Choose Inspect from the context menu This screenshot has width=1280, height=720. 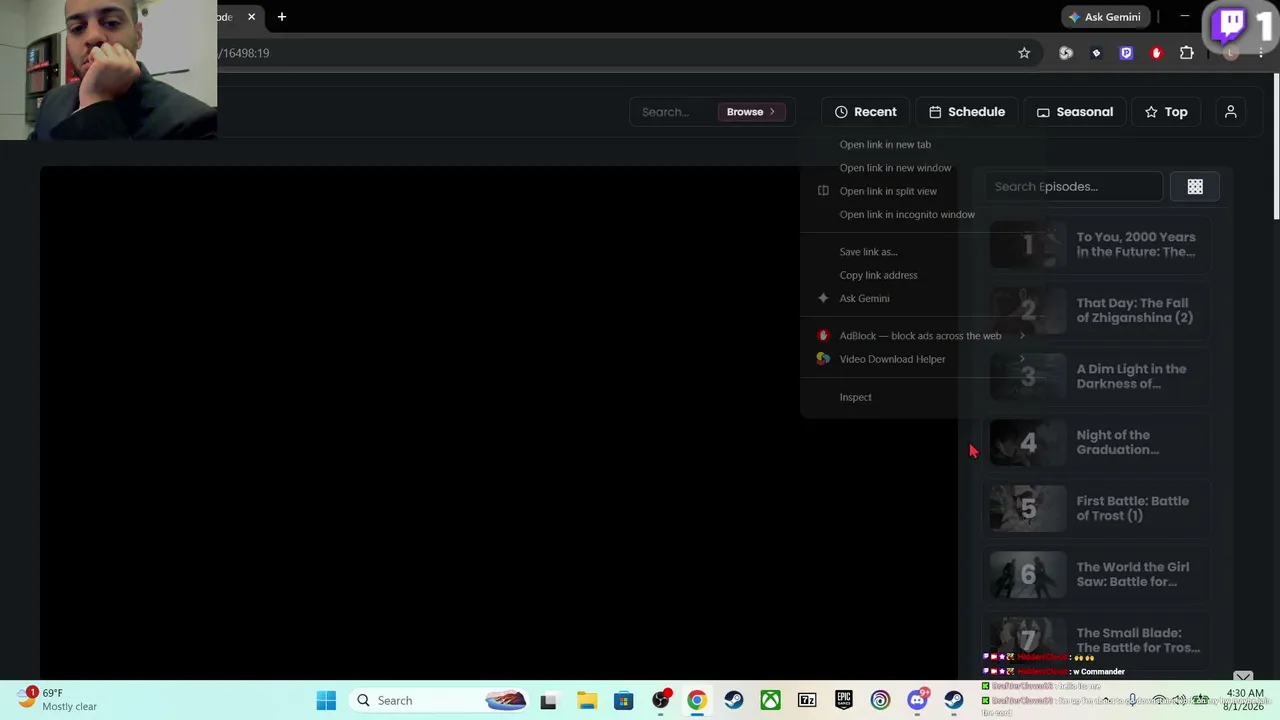[x=855, y=397]
